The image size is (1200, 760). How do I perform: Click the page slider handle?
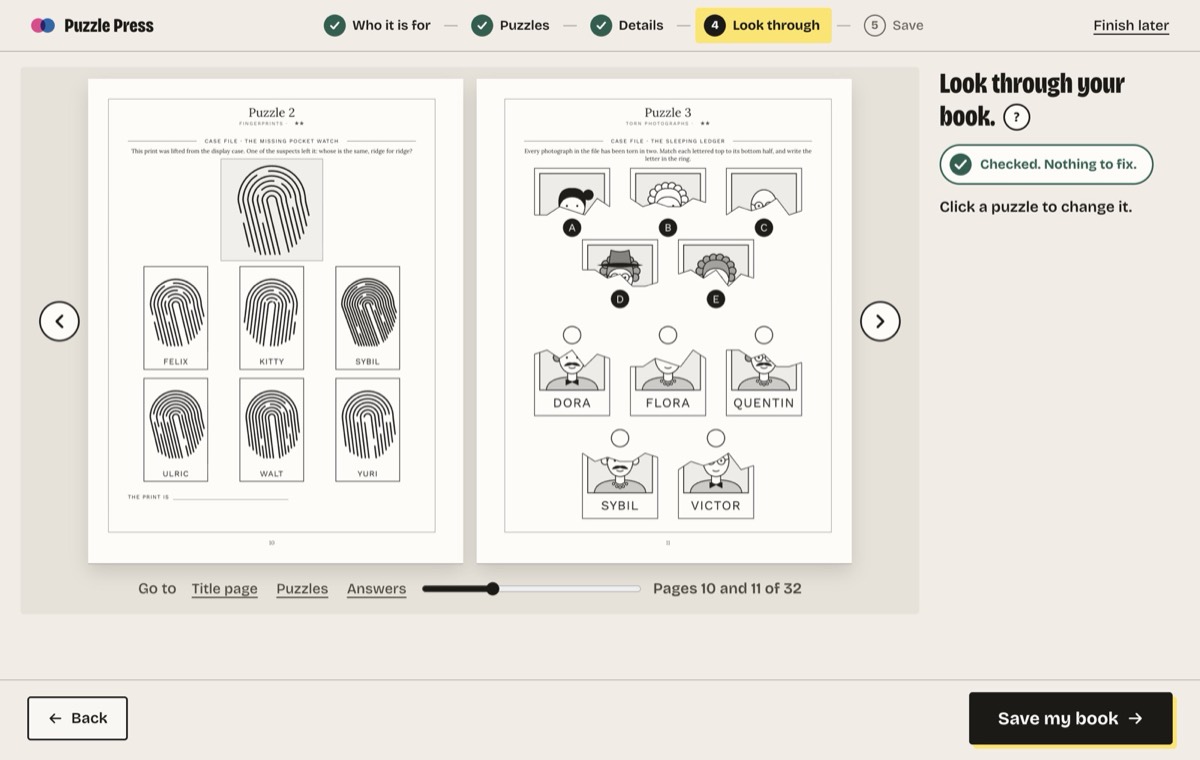click(x=492, y=589)
